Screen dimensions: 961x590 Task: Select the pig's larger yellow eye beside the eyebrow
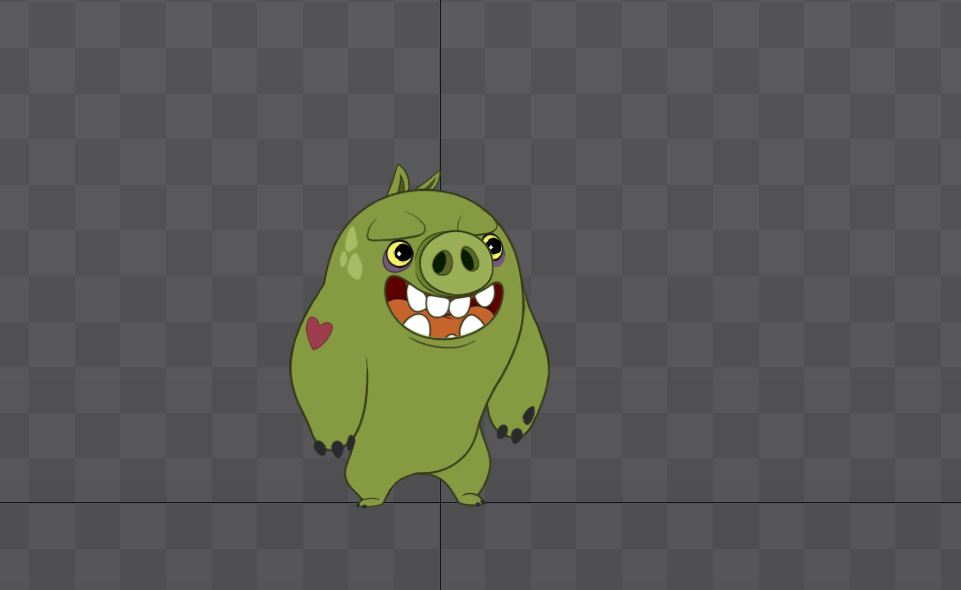pos(400,253)
